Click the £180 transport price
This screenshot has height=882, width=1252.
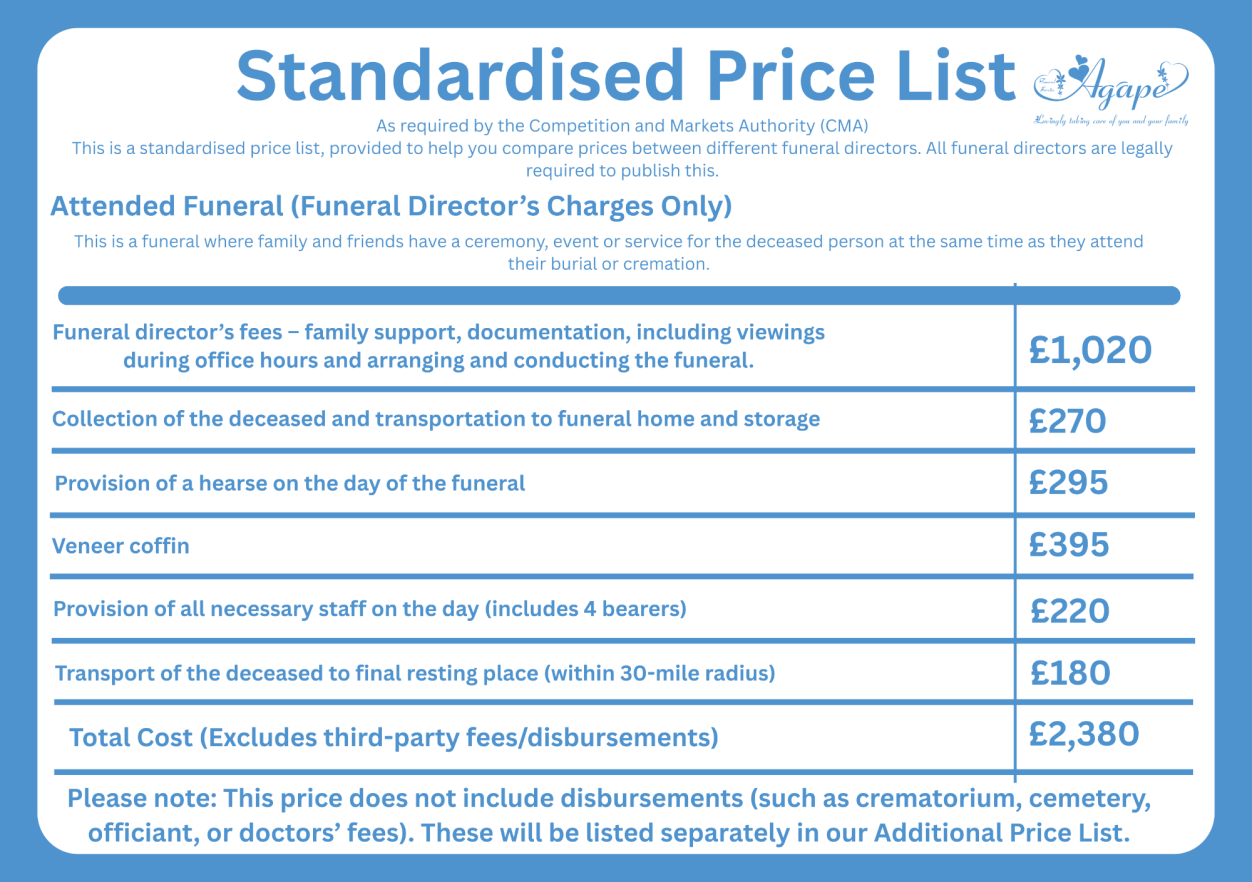(1070, 672)
